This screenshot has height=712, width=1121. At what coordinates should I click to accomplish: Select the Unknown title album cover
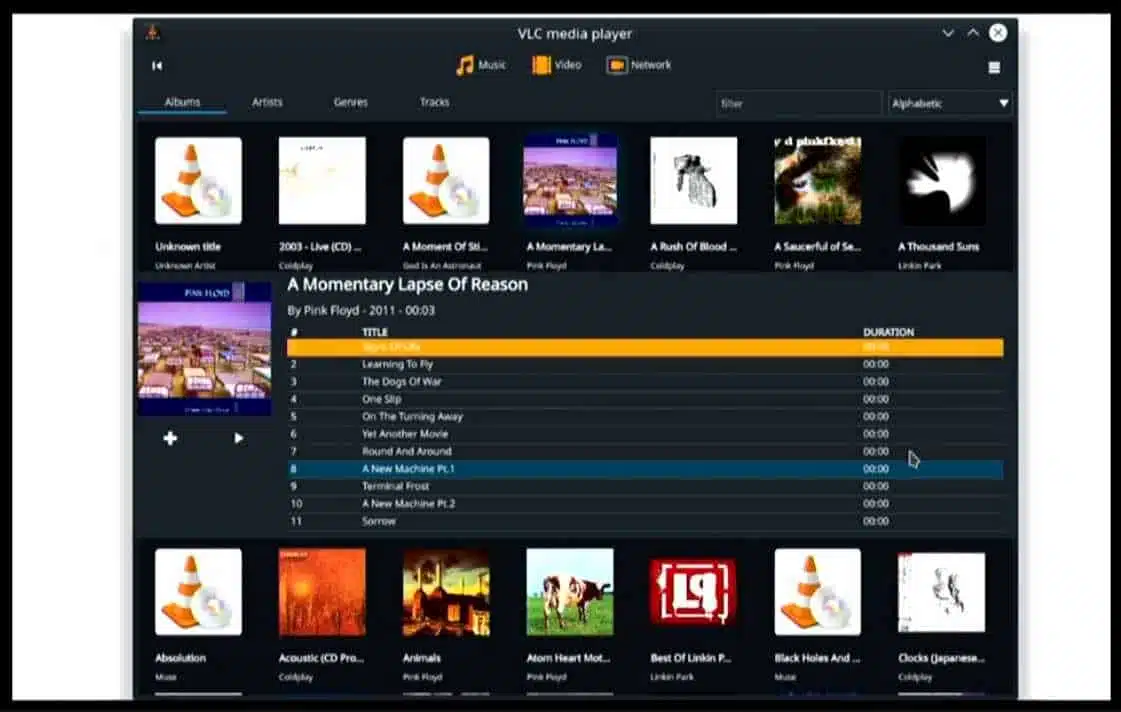click(x=198, y=181)
